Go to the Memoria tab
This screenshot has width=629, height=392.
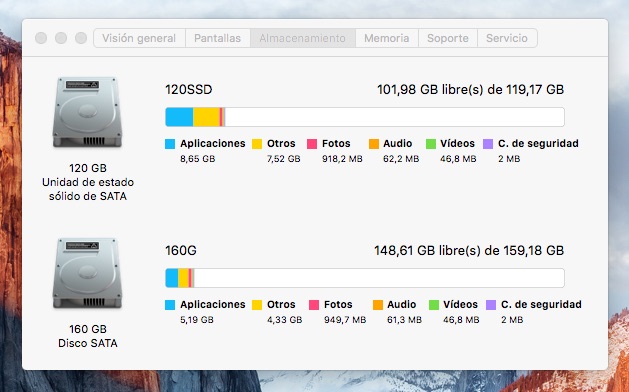click(387, 38)
